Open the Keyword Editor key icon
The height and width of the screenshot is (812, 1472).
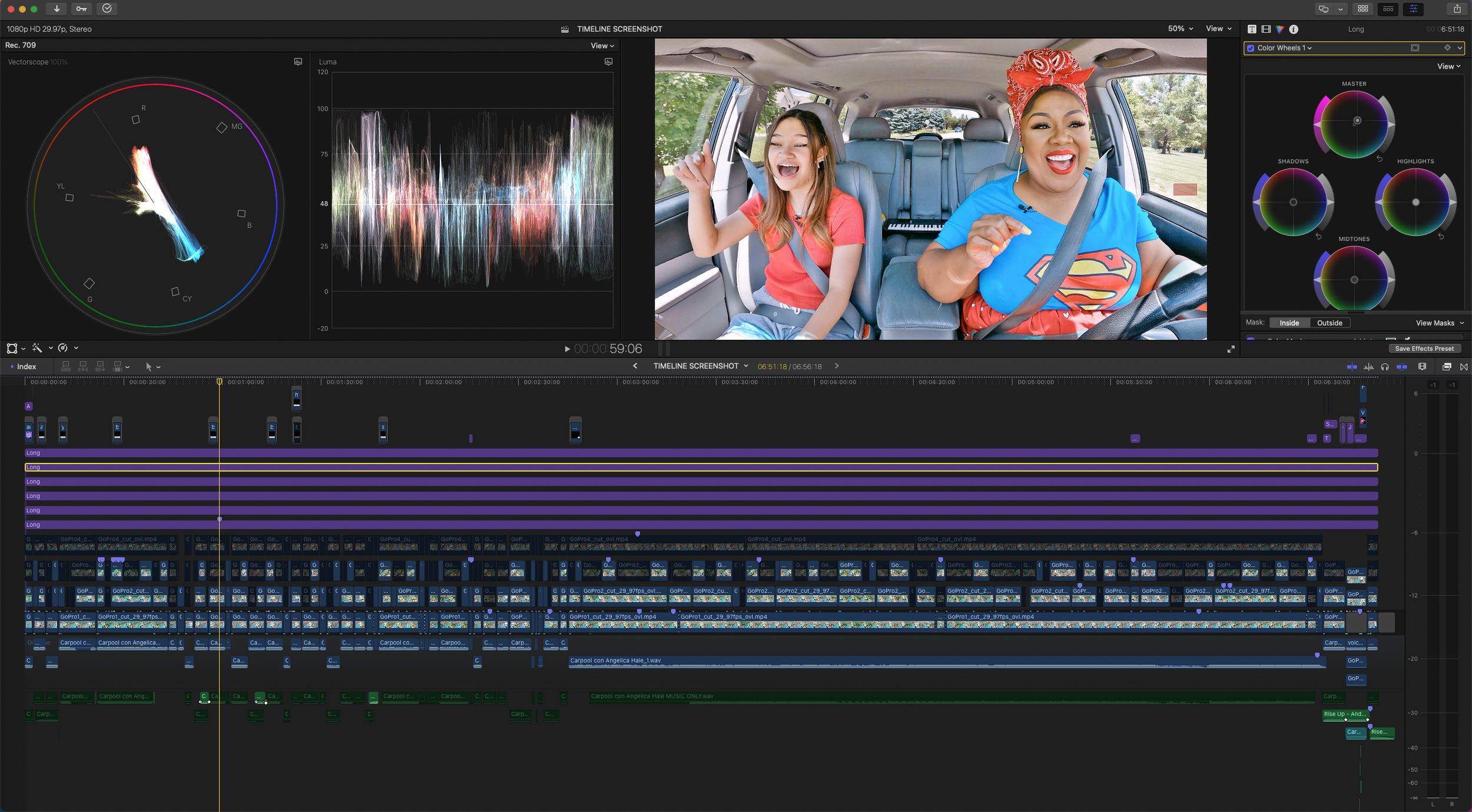click(81, 9)
